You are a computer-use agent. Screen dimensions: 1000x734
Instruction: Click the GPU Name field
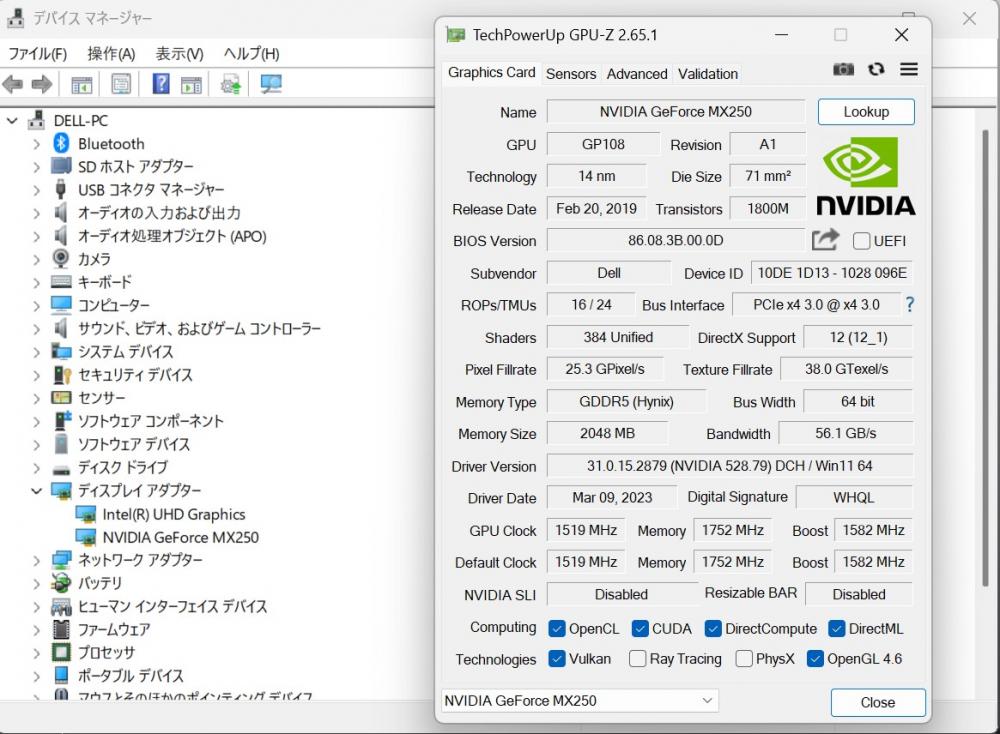click(675, 112)
